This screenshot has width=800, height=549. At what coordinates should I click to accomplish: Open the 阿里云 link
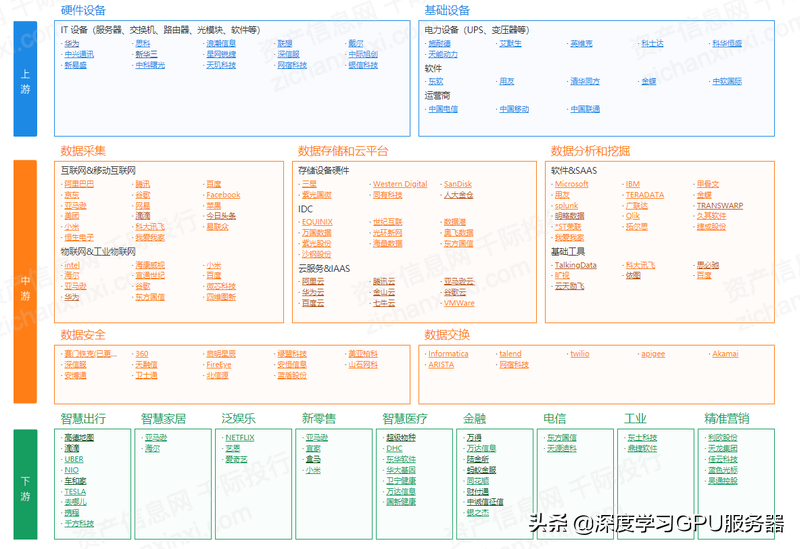[313, 281]
